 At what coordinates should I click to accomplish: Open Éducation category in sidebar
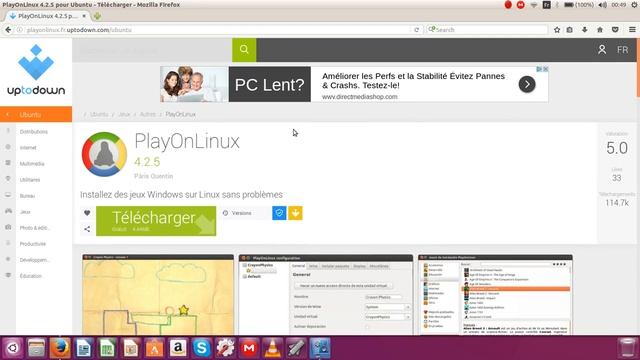[31, 276]
